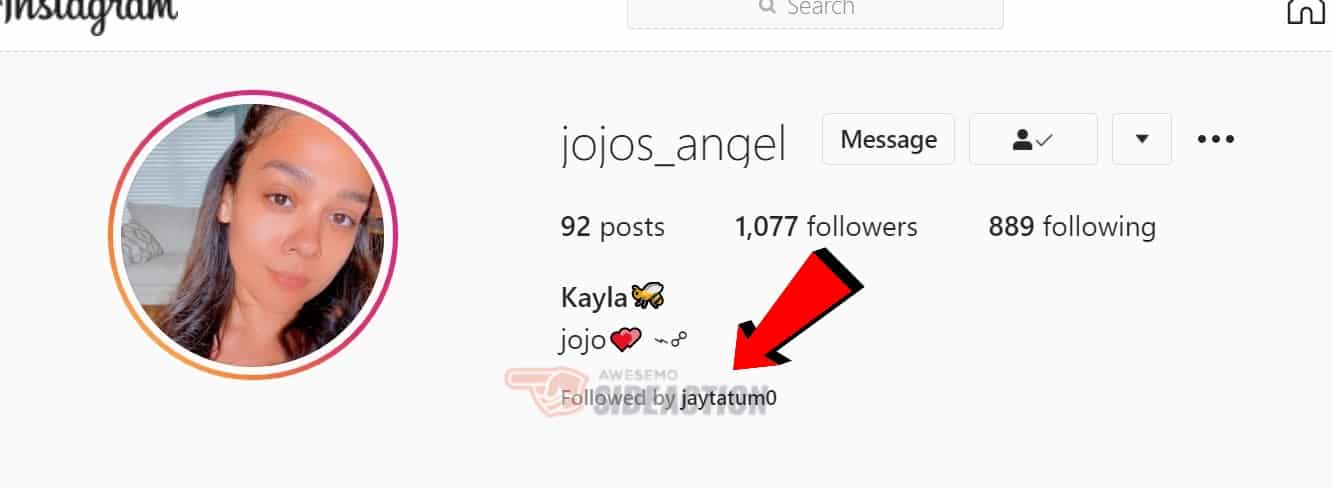Open the 889 following list
1332x488 pixels.
click(x=1072, y=227)
